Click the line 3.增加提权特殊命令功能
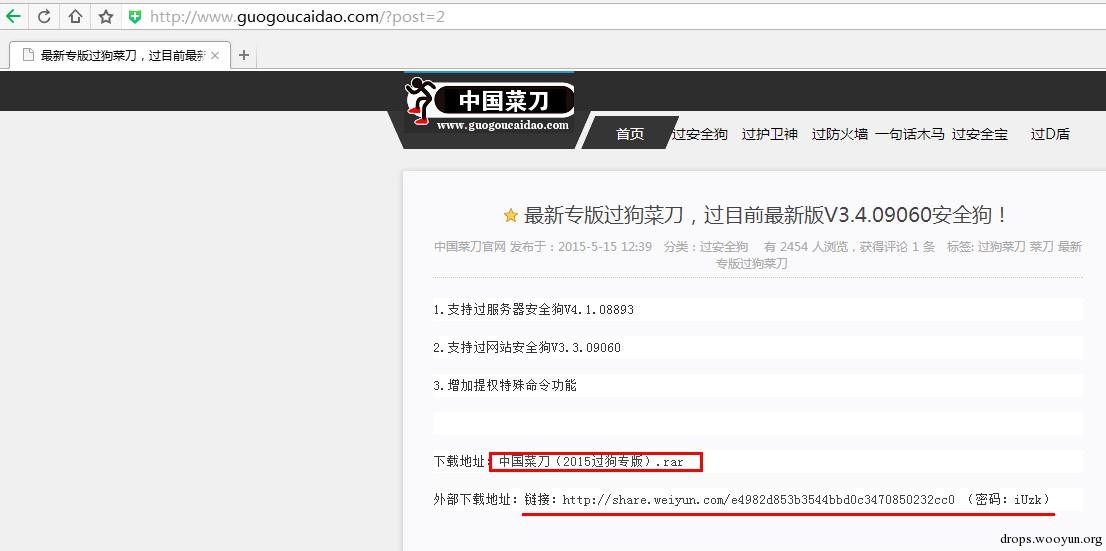 pos(505,385)
